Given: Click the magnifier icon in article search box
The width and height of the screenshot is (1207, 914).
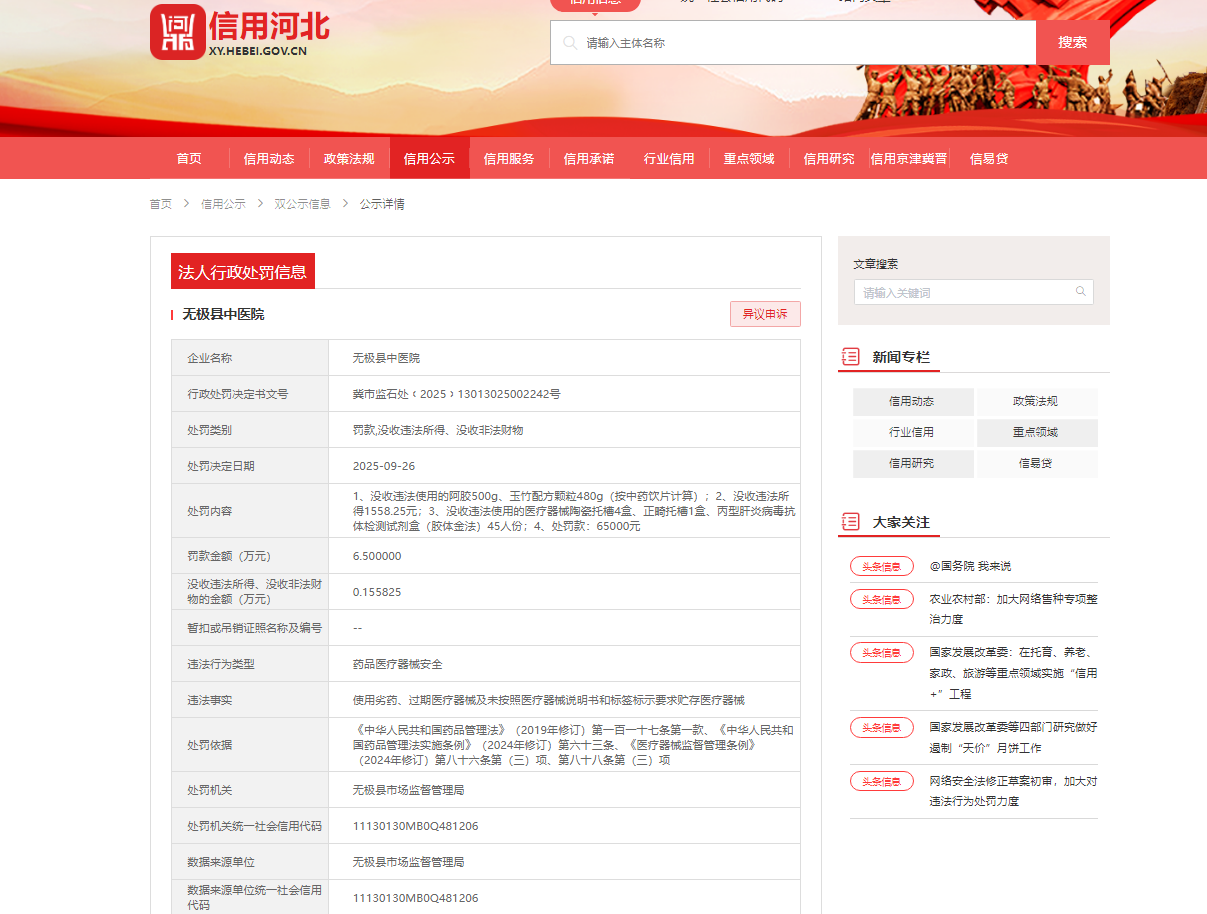Looking at the screenshot, I should click(x=1080, y=292).
